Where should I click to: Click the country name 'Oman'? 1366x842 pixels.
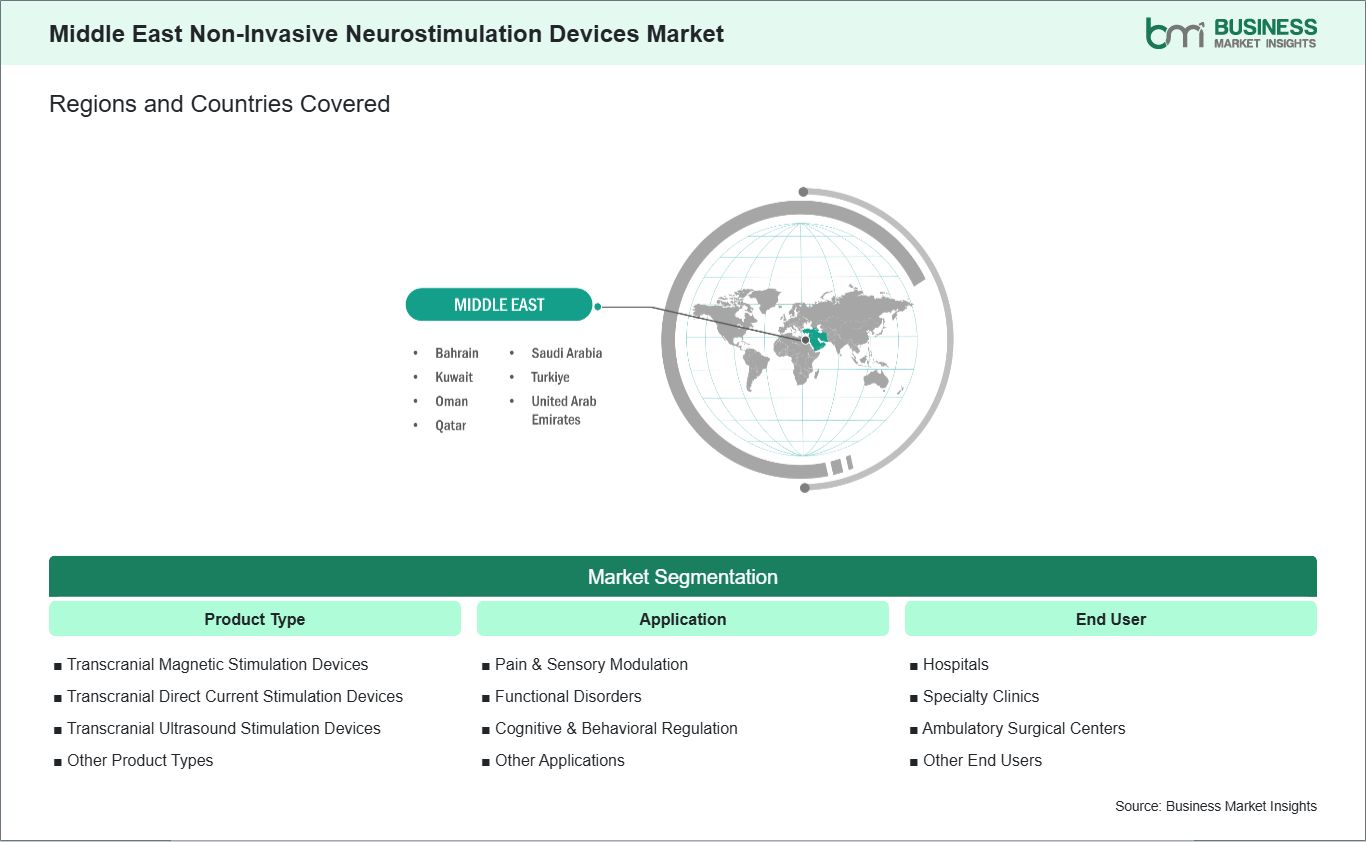pyautogui.click(x=451, y=401)
